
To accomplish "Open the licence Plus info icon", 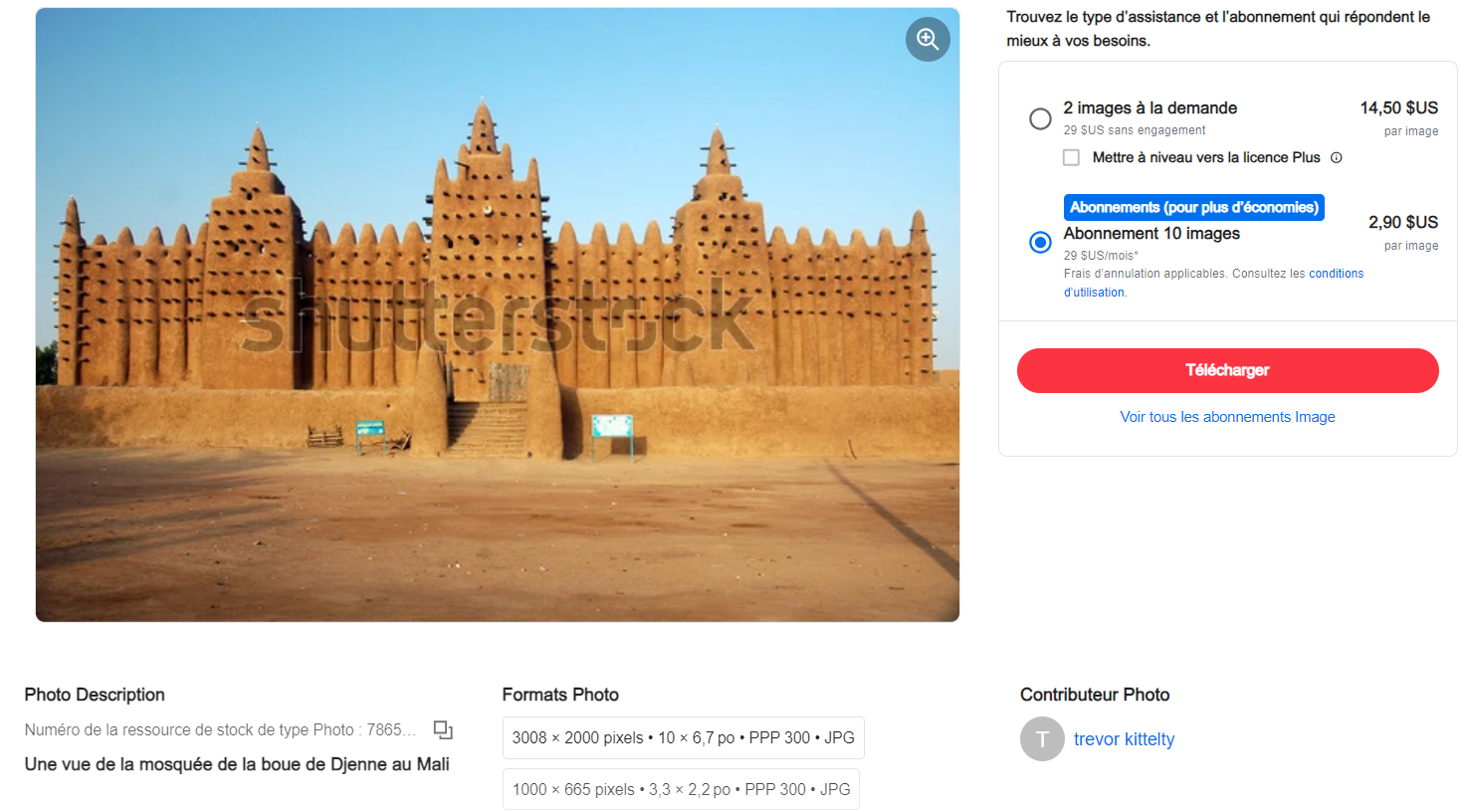I will [1337, 157].
